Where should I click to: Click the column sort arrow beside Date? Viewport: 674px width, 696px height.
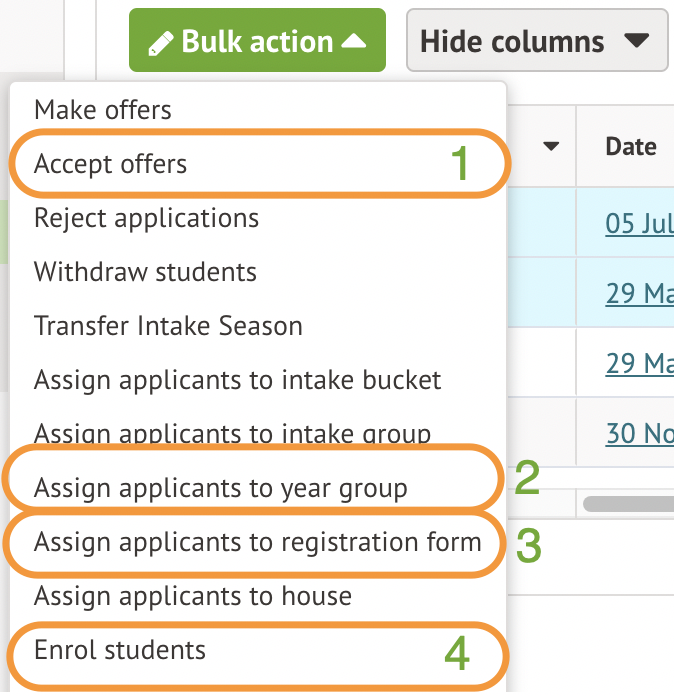pos(551,147)
